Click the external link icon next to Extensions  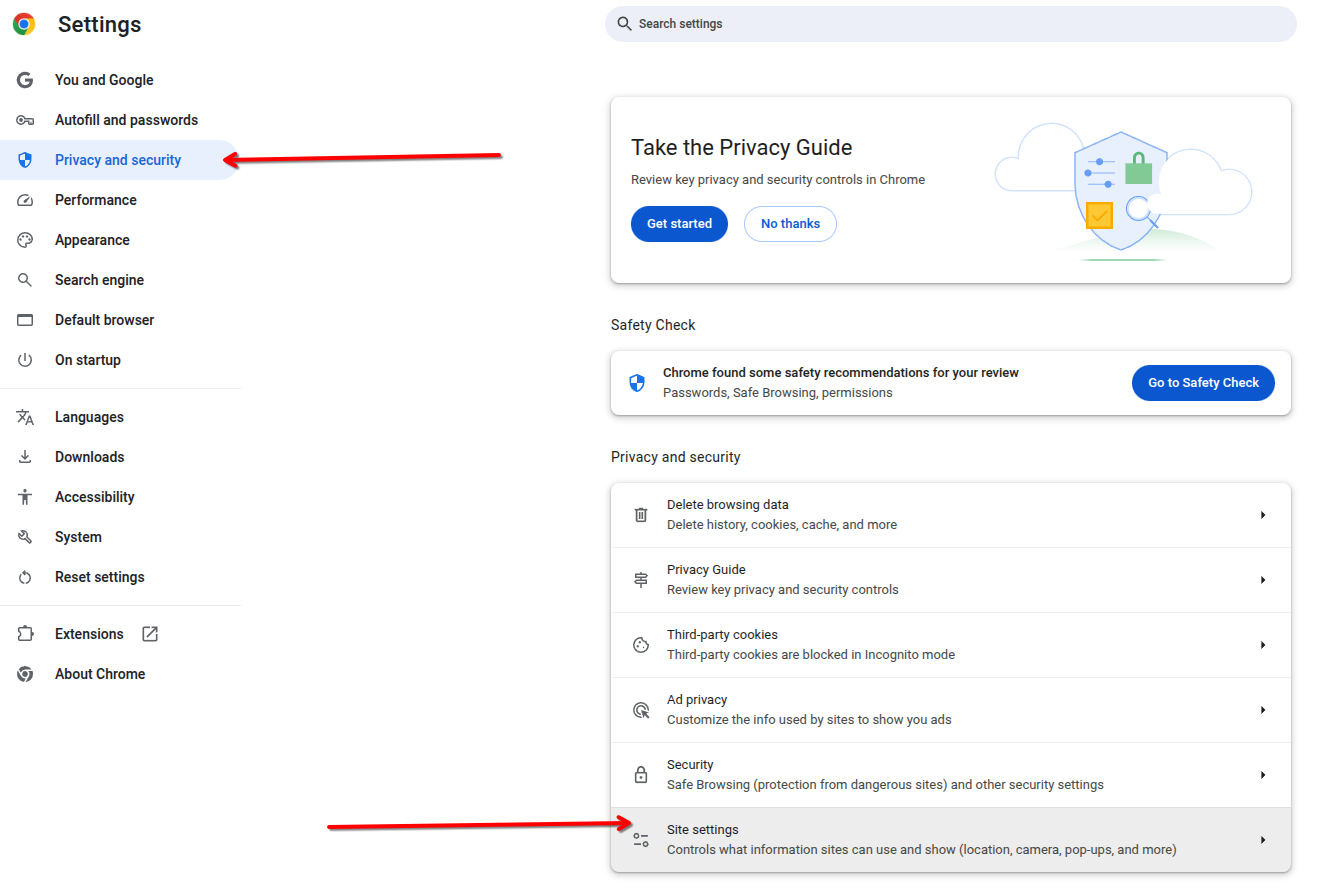150,634
